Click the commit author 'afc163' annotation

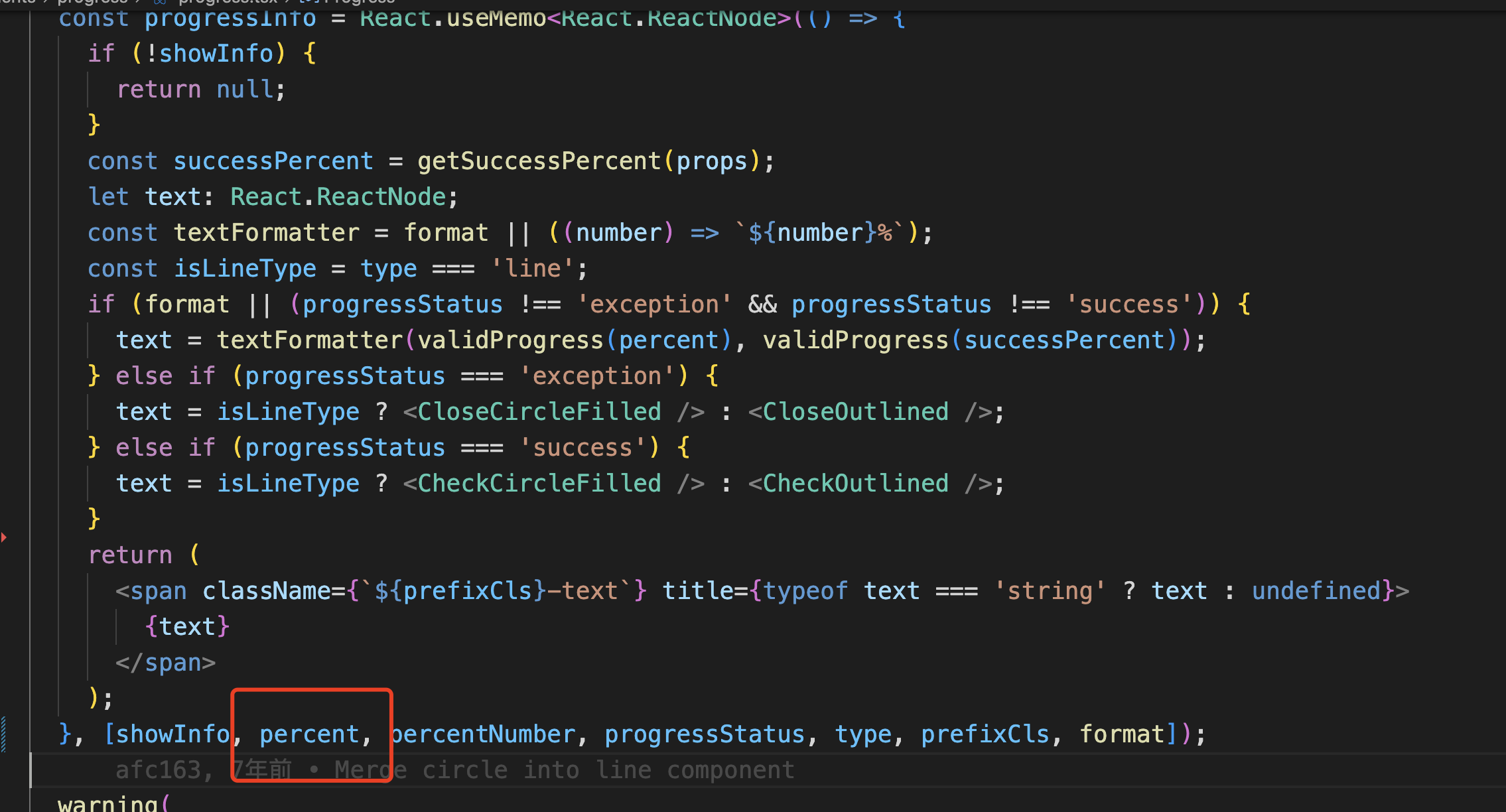159,769
